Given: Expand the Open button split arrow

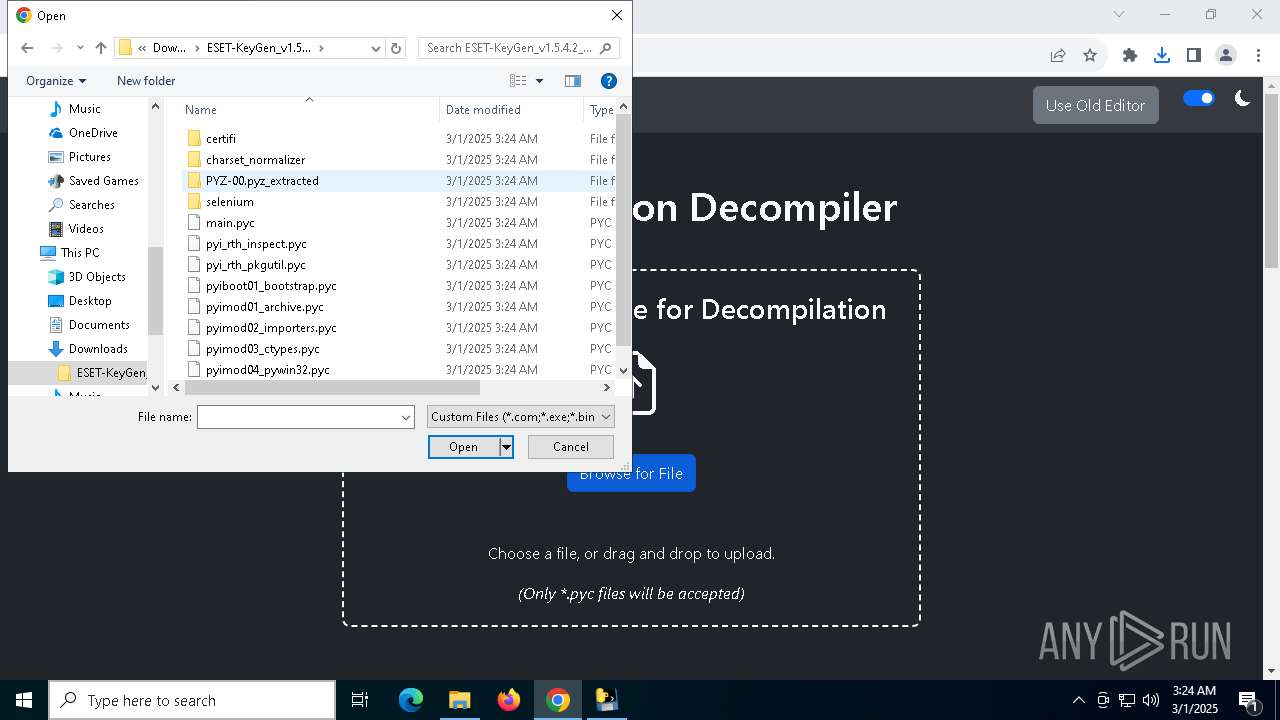Looking at the screenshot, I should 507,447.
